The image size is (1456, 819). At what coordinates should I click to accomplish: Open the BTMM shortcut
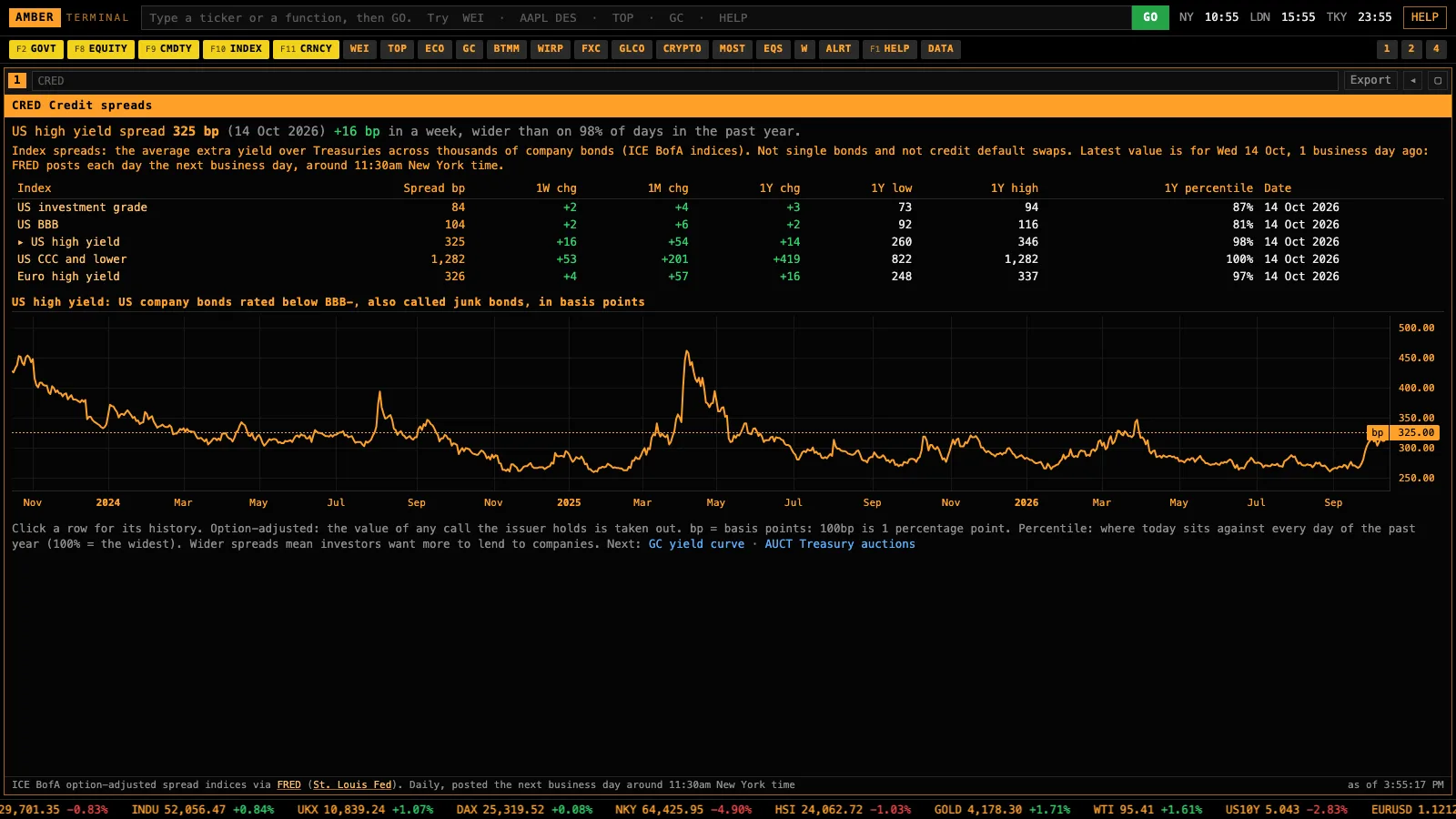[507, 49]
